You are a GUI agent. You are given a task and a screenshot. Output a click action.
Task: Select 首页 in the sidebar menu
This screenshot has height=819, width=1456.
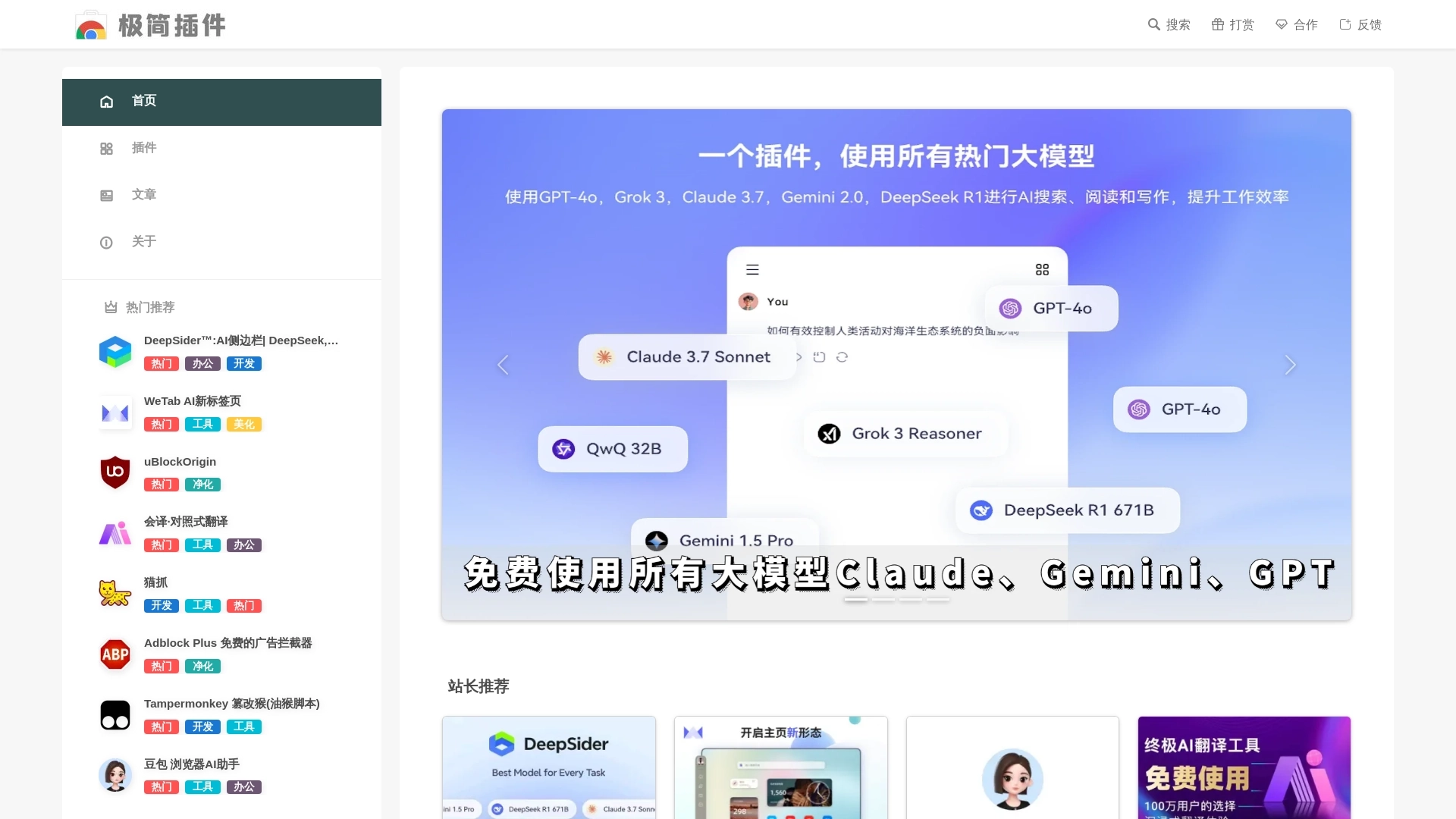coord(221,102)
